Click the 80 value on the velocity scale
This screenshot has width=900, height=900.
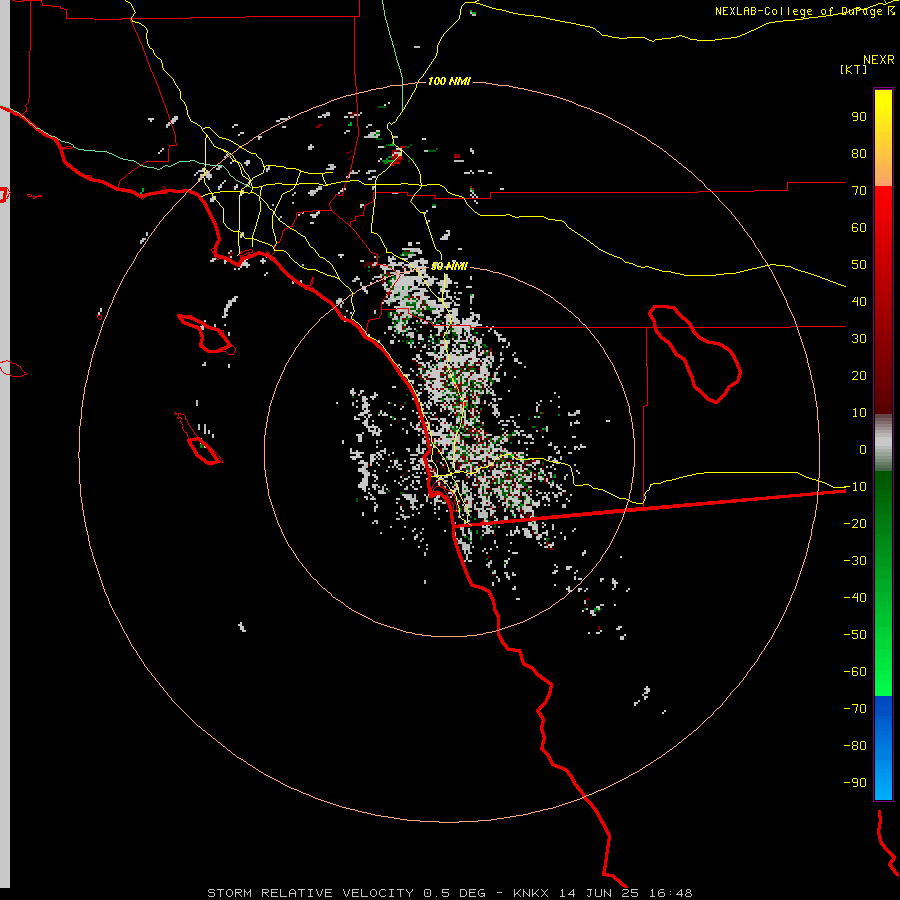(x=859, y=153)
